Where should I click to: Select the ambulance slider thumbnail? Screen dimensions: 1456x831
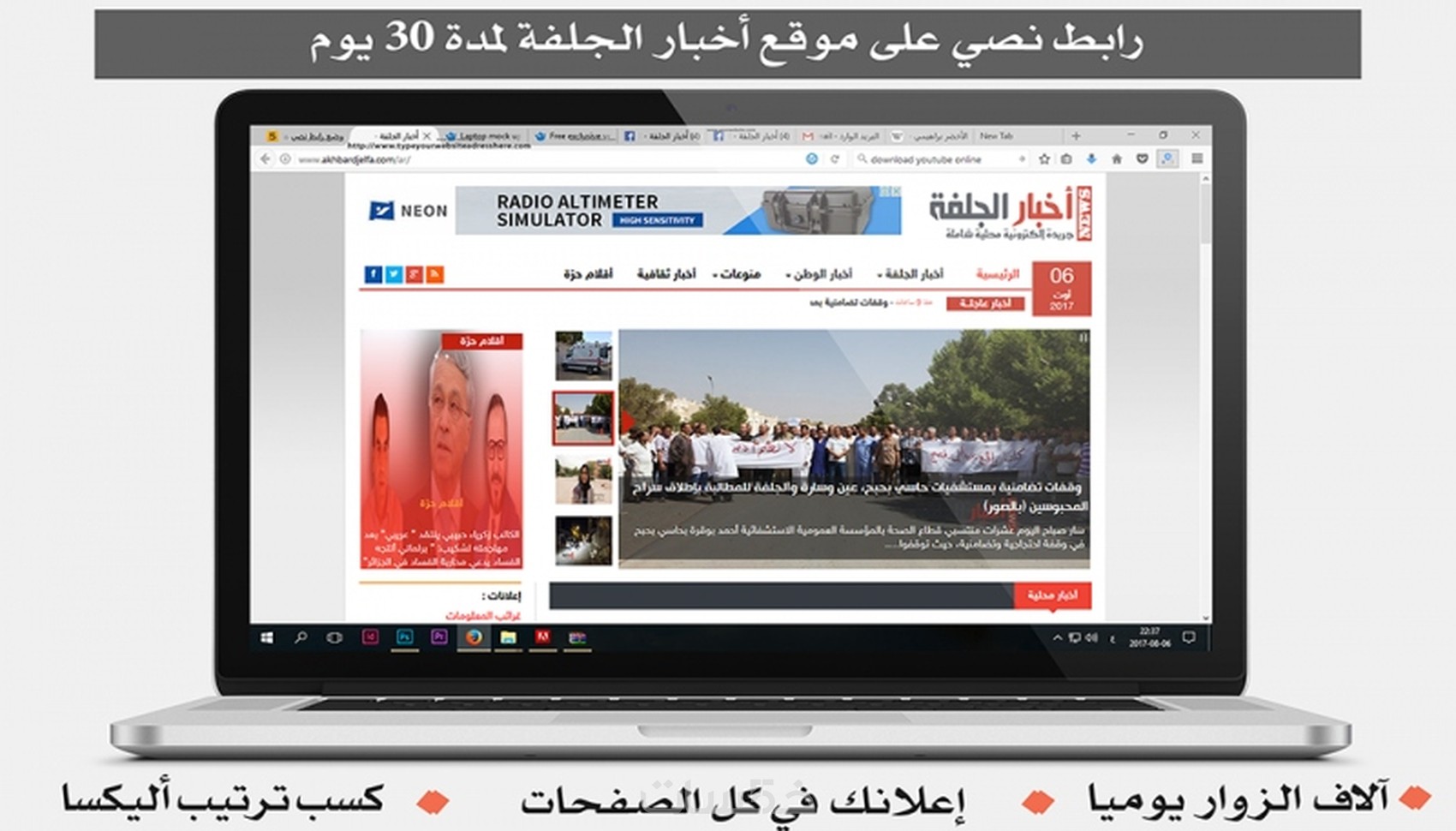coord(583,356)
